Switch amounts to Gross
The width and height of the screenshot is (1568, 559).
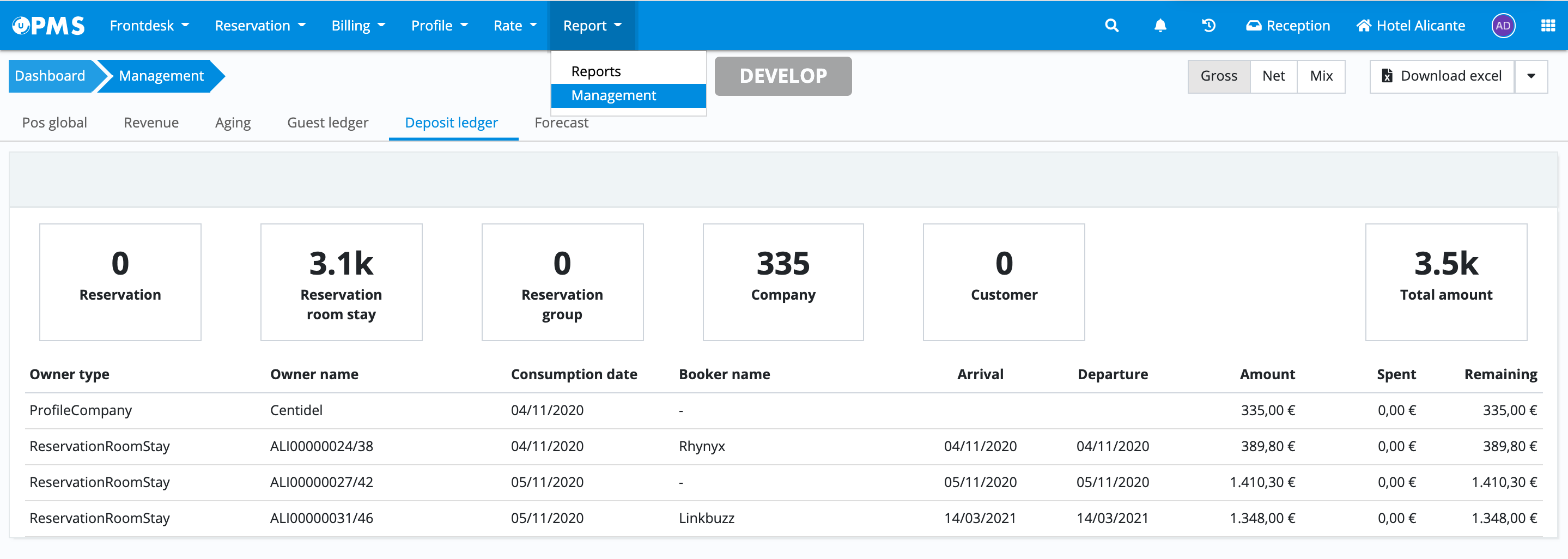click(1218, 76)
